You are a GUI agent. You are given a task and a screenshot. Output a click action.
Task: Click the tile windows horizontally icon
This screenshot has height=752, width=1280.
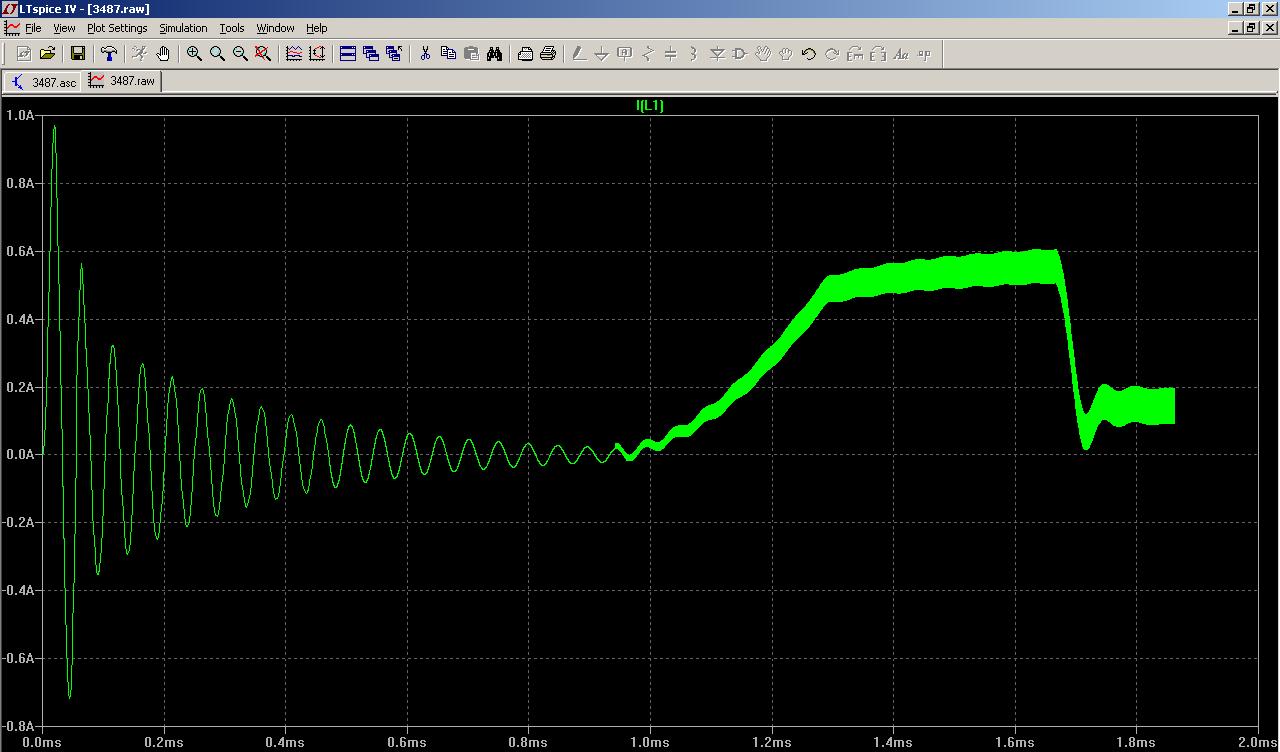(348, 54)
